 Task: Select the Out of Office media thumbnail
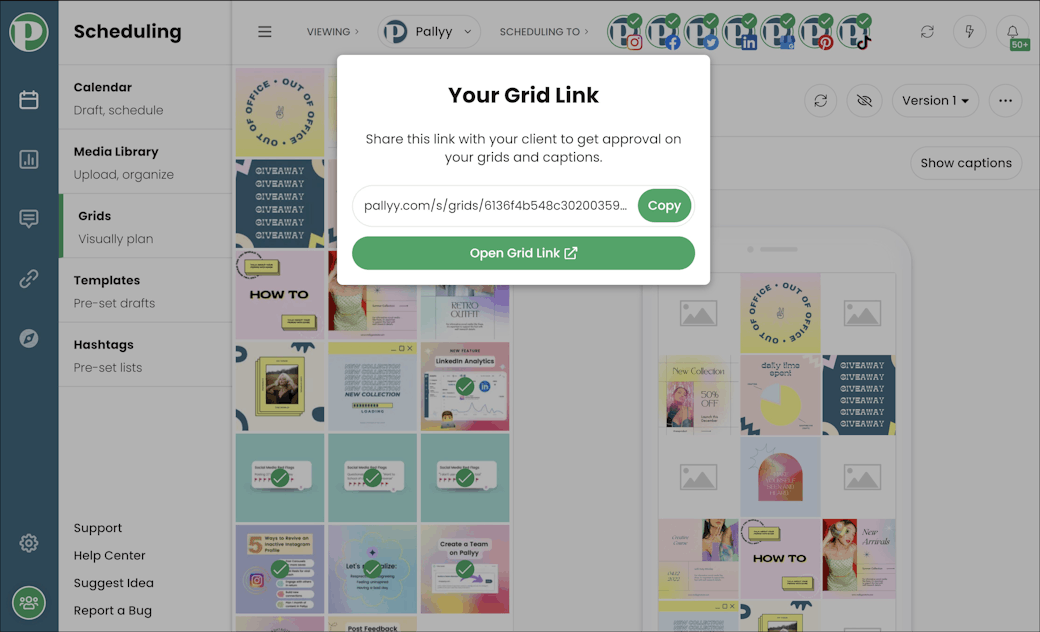click(x=280, y=112)
